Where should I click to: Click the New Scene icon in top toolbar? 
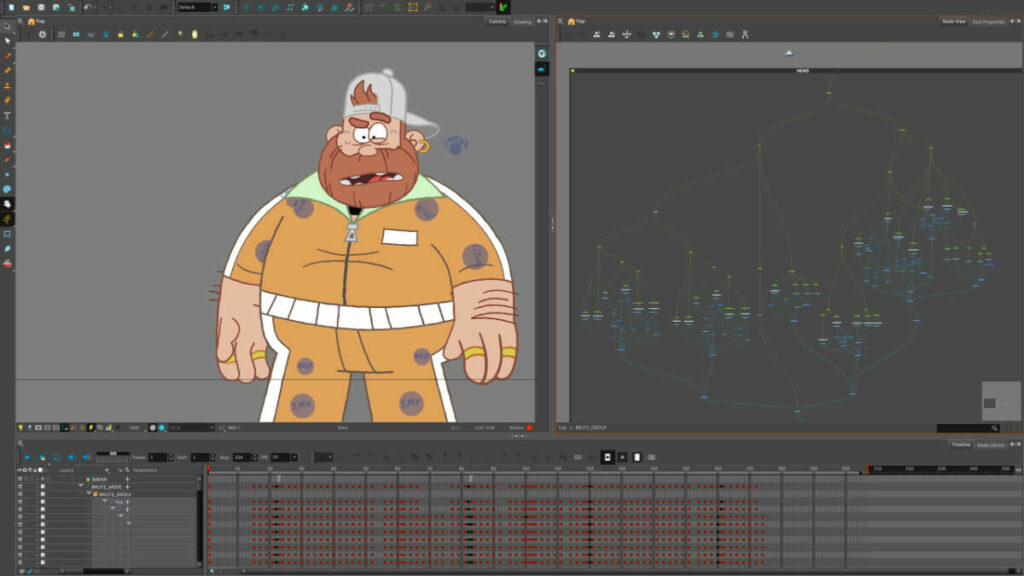point(11,7)
